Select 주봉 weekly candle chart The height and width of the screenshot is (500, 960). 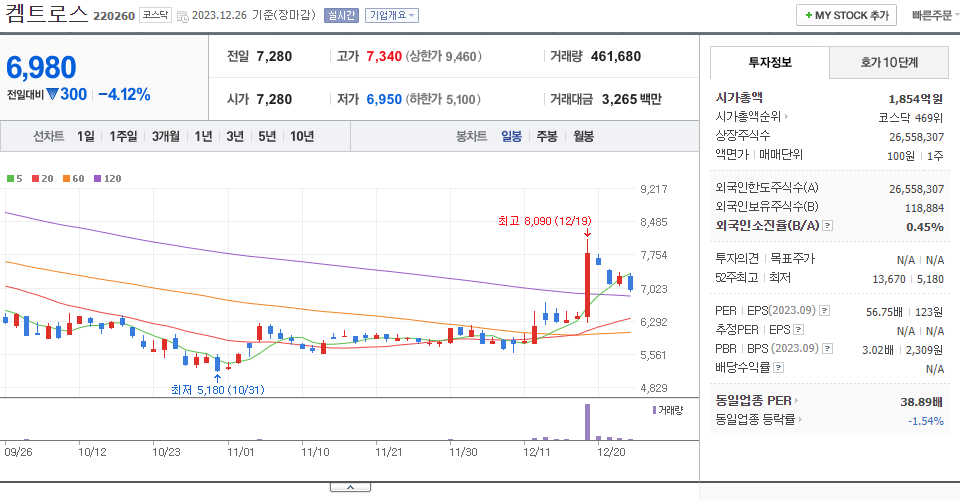coord(547,136)
